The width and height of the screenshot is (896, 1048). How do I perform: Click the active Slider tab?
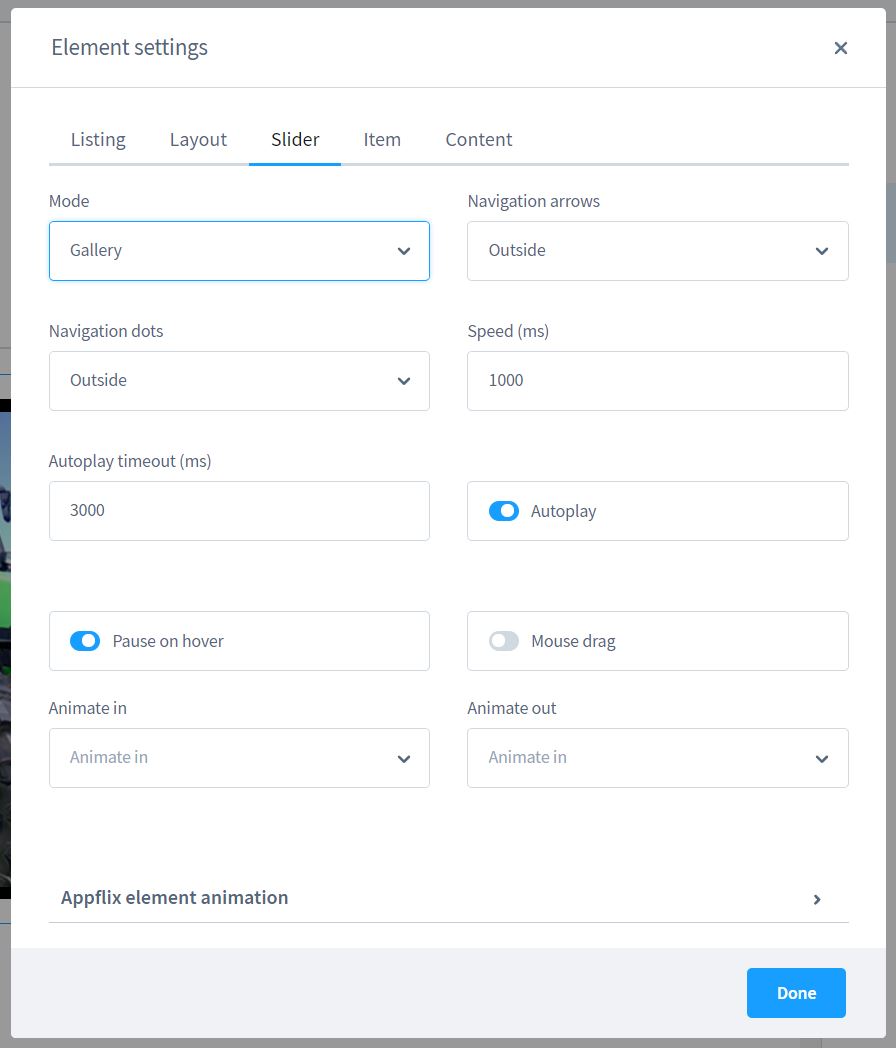[295, 140]
